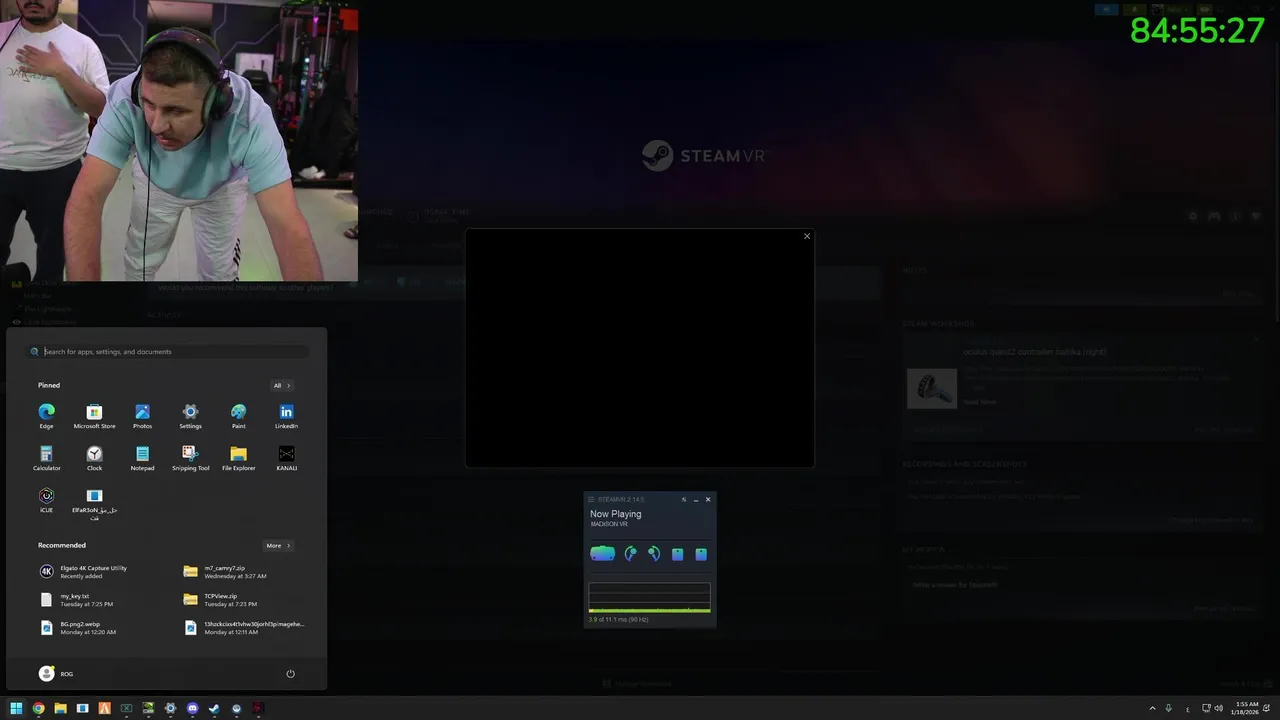
Task: Open NVIDIA app from the taskbar
Action: [148, 708]
